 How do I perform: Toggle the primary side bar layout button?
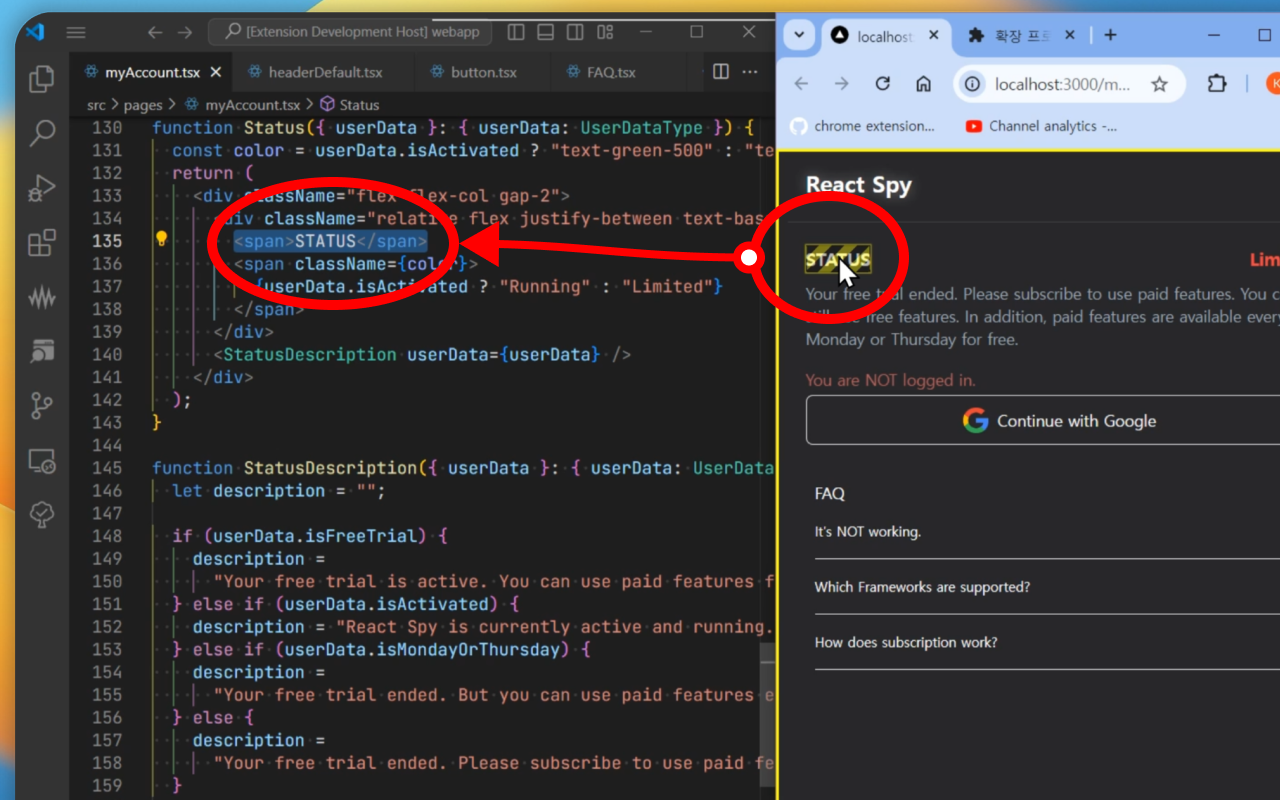(516, 32)
